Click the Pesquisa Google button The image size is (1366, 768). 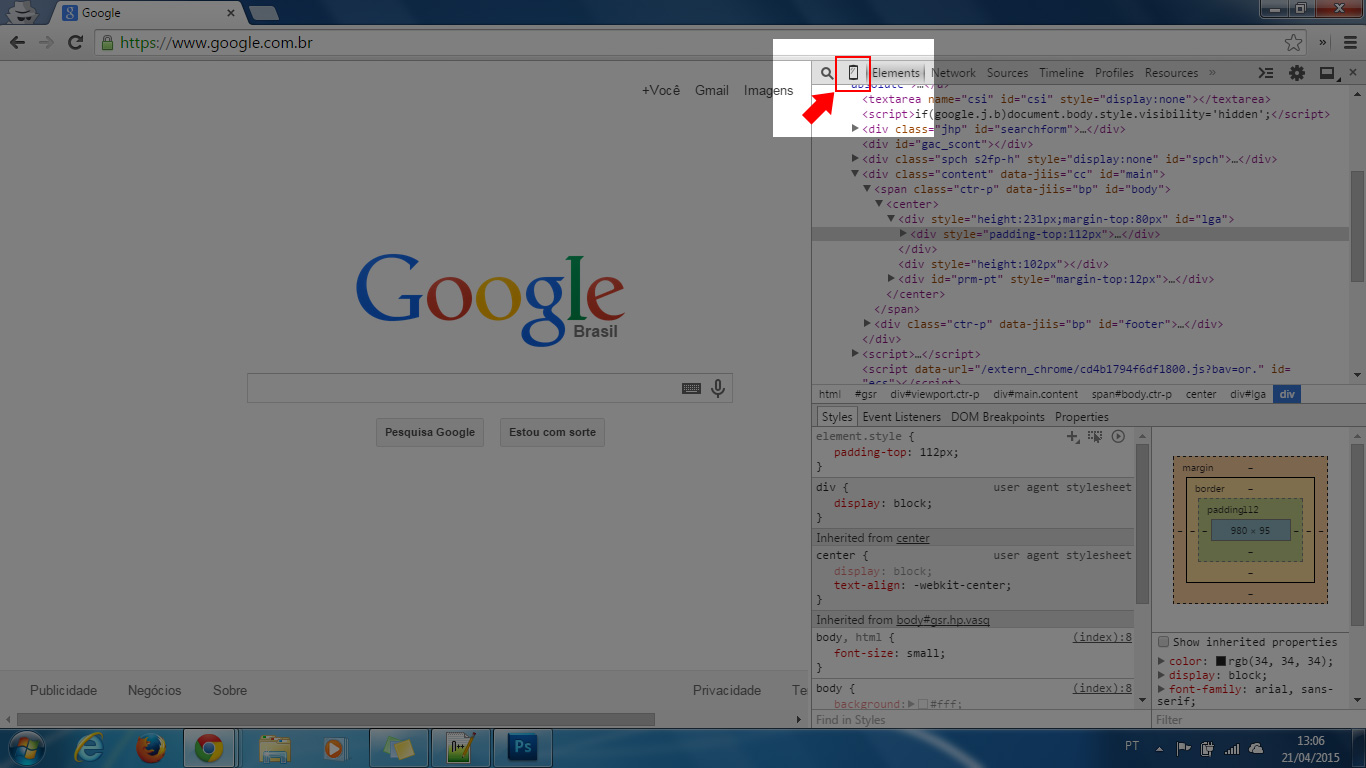tap(430, 432)
